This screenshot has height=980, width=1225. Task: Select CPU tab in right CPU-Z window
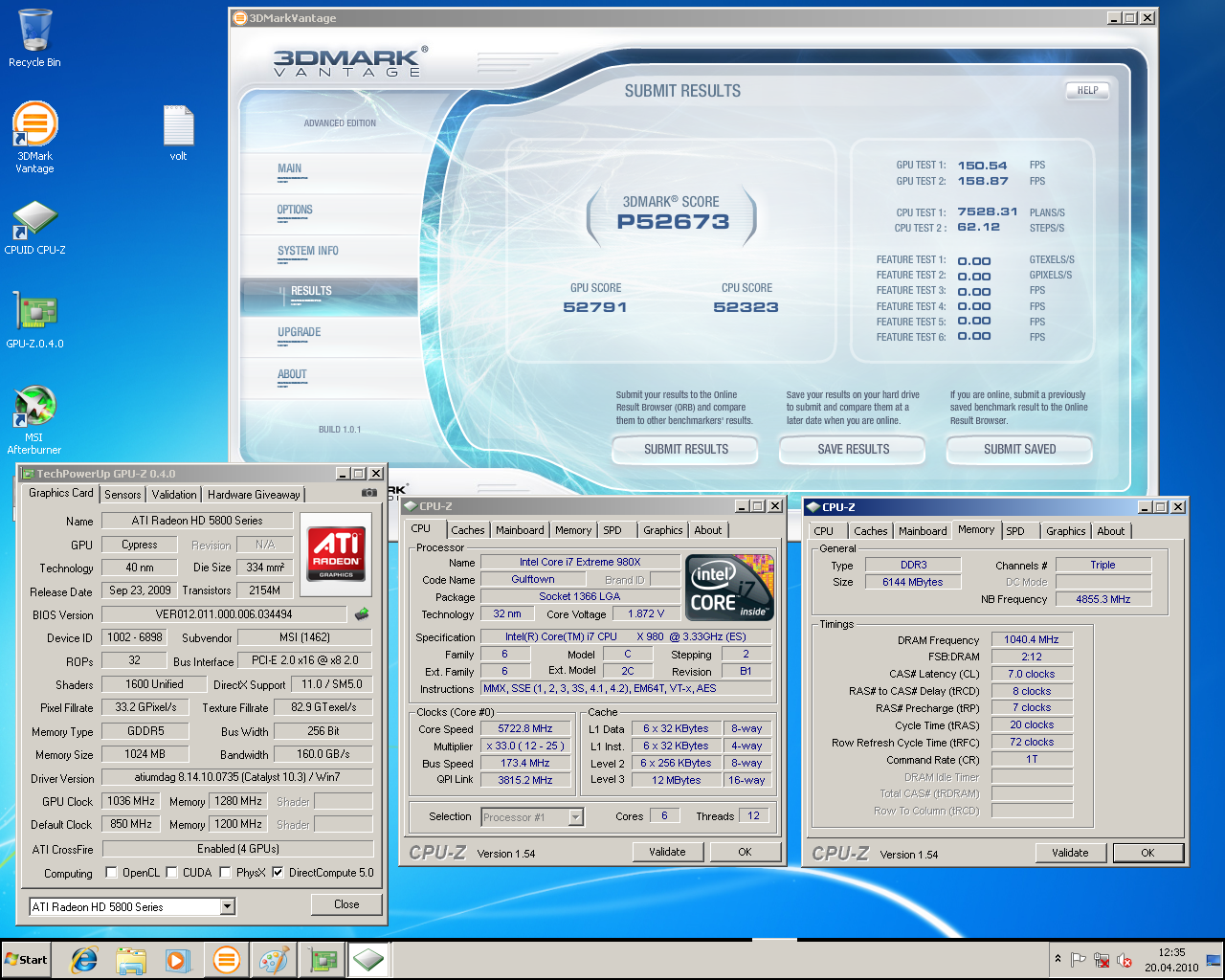824,531
